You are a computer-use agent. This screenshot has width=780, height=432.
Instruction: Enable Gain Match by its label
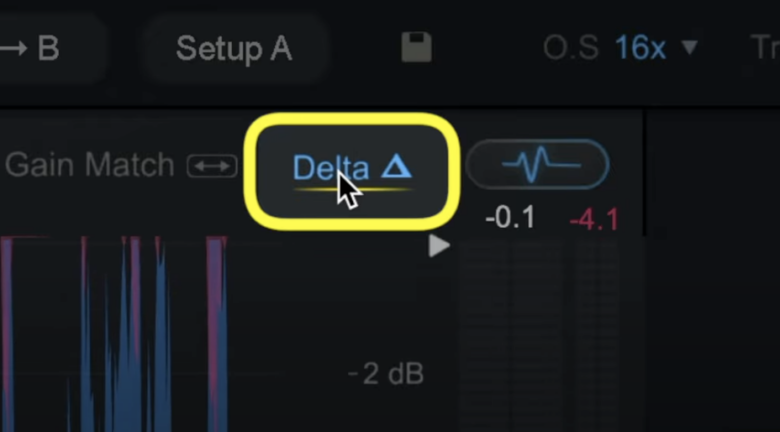tap(90, 165)
